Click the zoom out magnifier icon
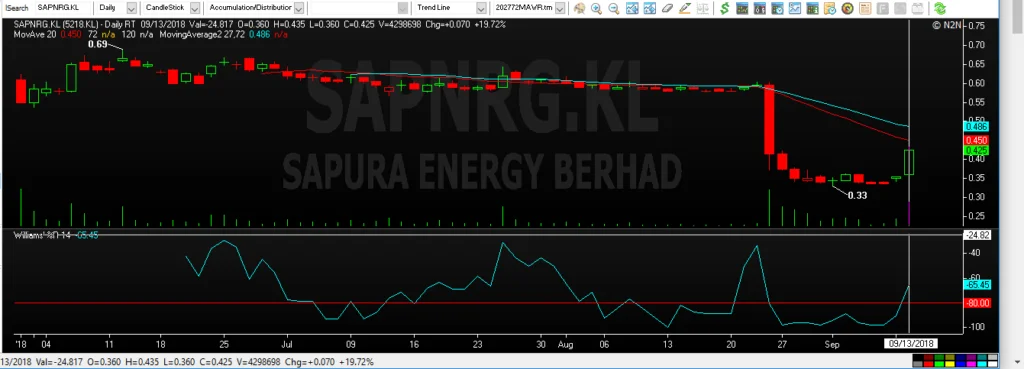The height and width of the screenshot is (369, 1024). (614, 8)
